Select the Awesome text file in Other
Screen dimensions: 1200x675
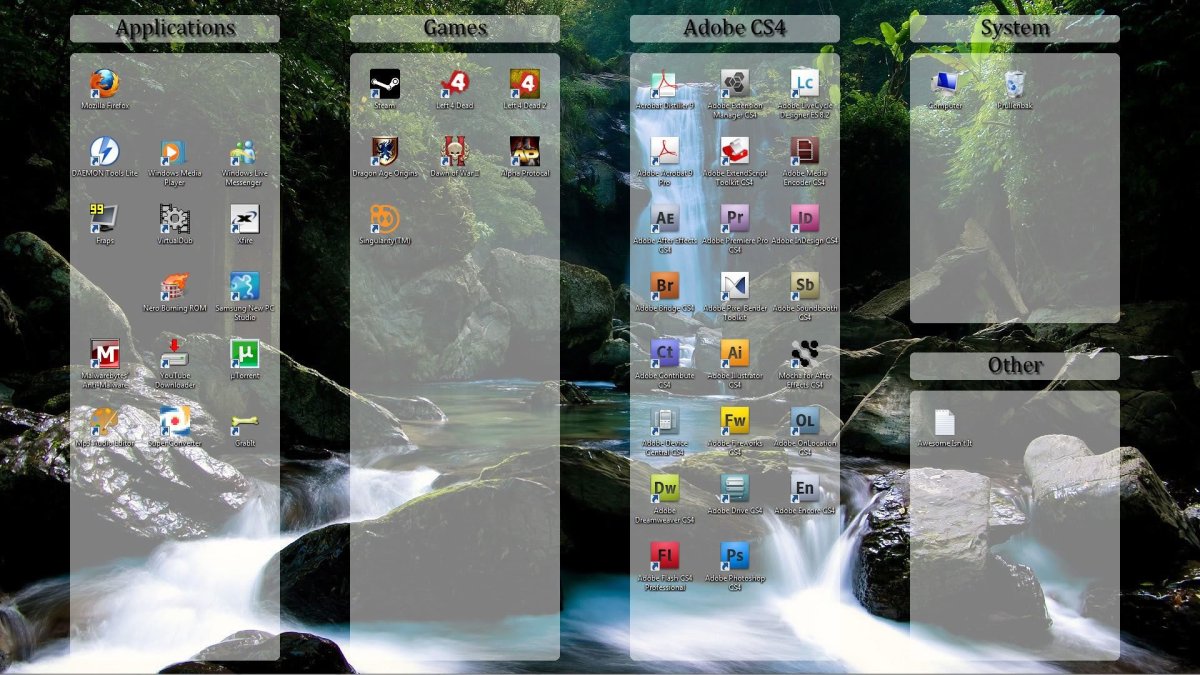click(945, 422)
